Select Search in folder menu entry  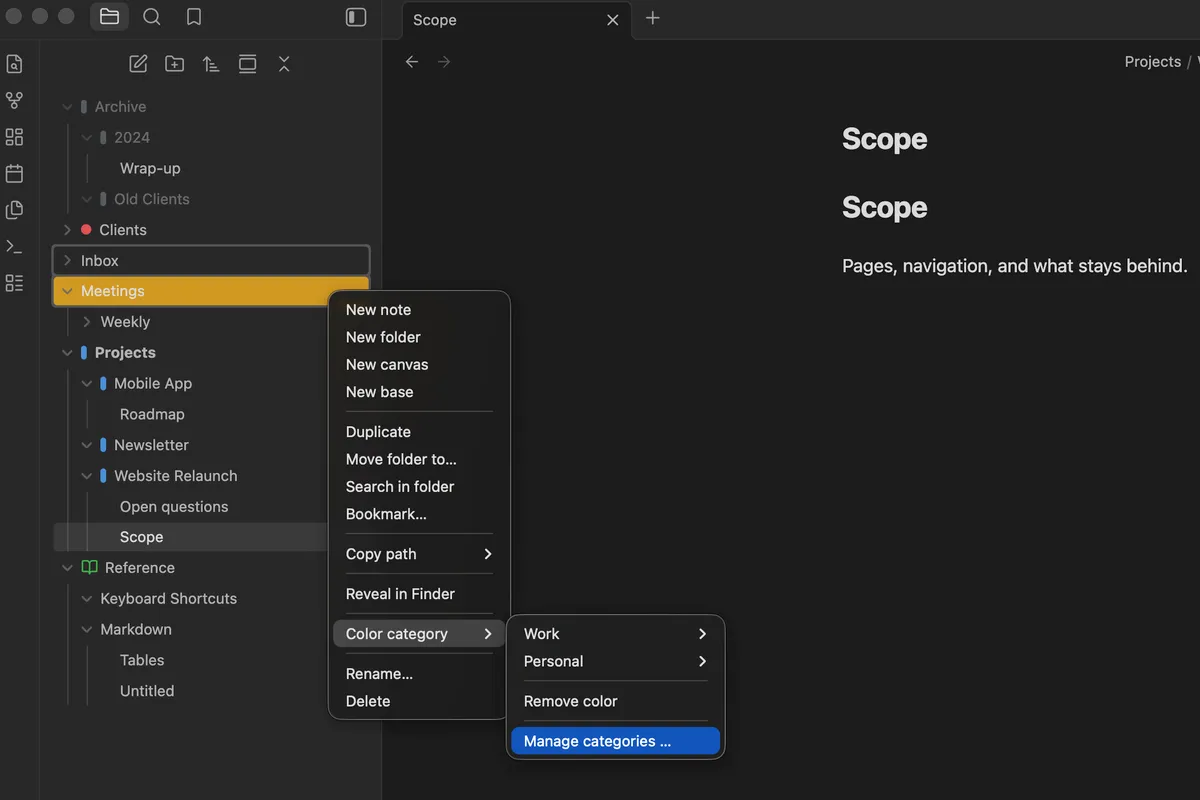click(x=419, y=487)
